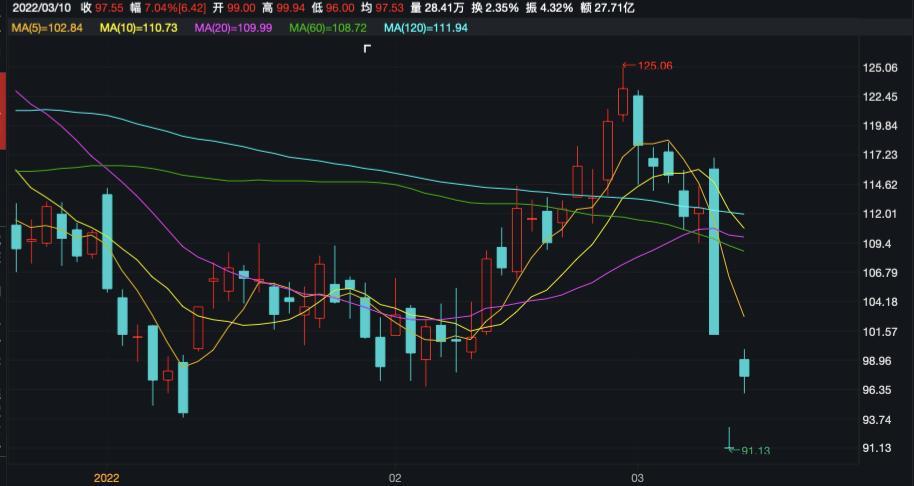The width and height of the screenshot is (914, 486).
Task: Select the 02 month marker on time axis
Action: (395, 478)
